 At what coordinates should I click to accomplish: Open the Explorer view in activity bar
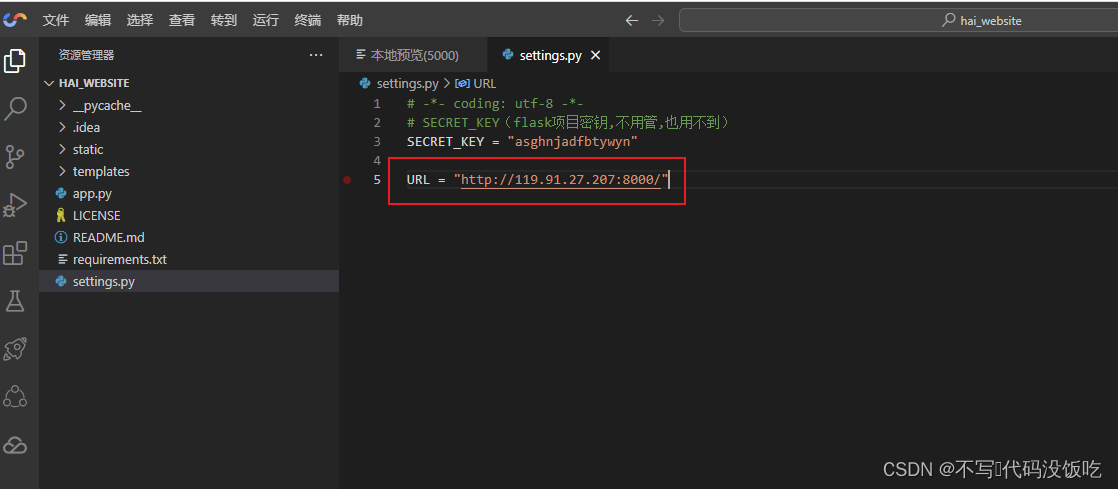coord(15,61)
